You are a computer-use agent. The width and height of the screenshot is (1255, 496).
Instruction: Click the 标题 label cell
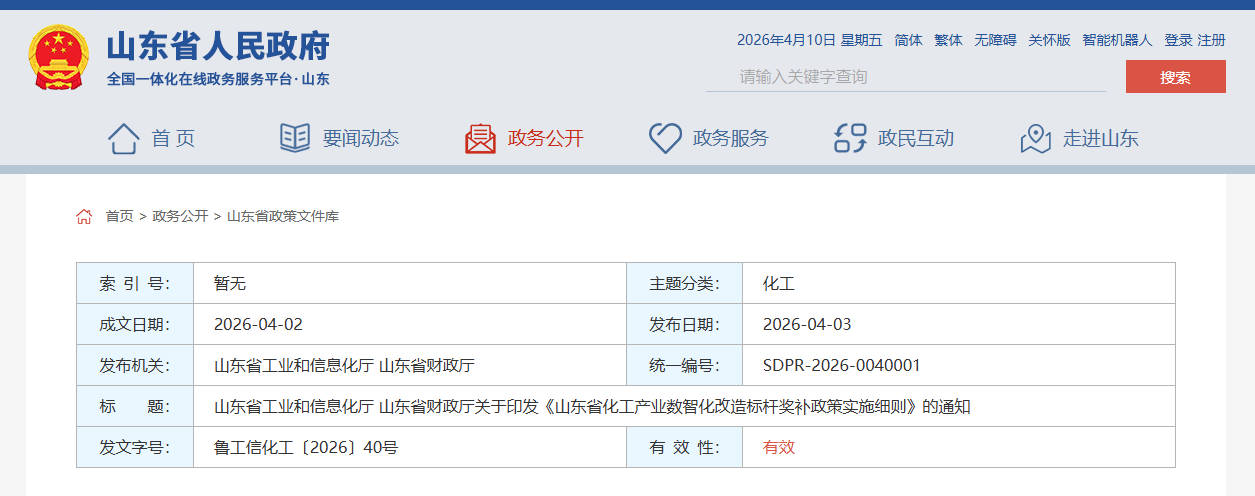pyautogui.click(x=135, y=407)
